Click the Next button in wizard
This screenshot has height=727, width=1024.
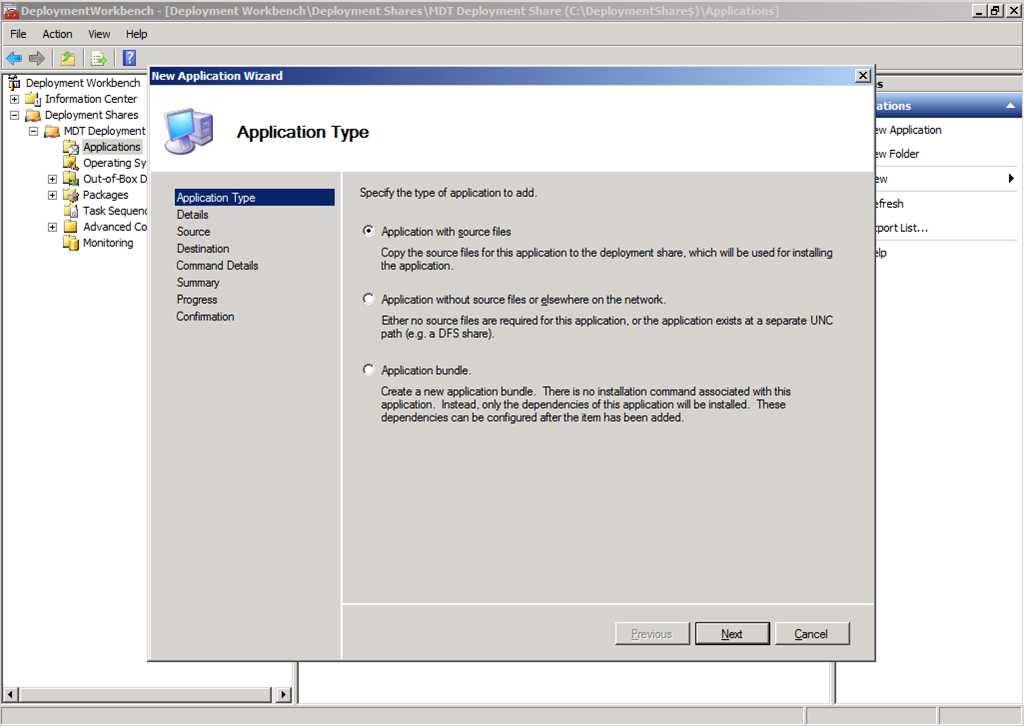[x=731, y=634]
